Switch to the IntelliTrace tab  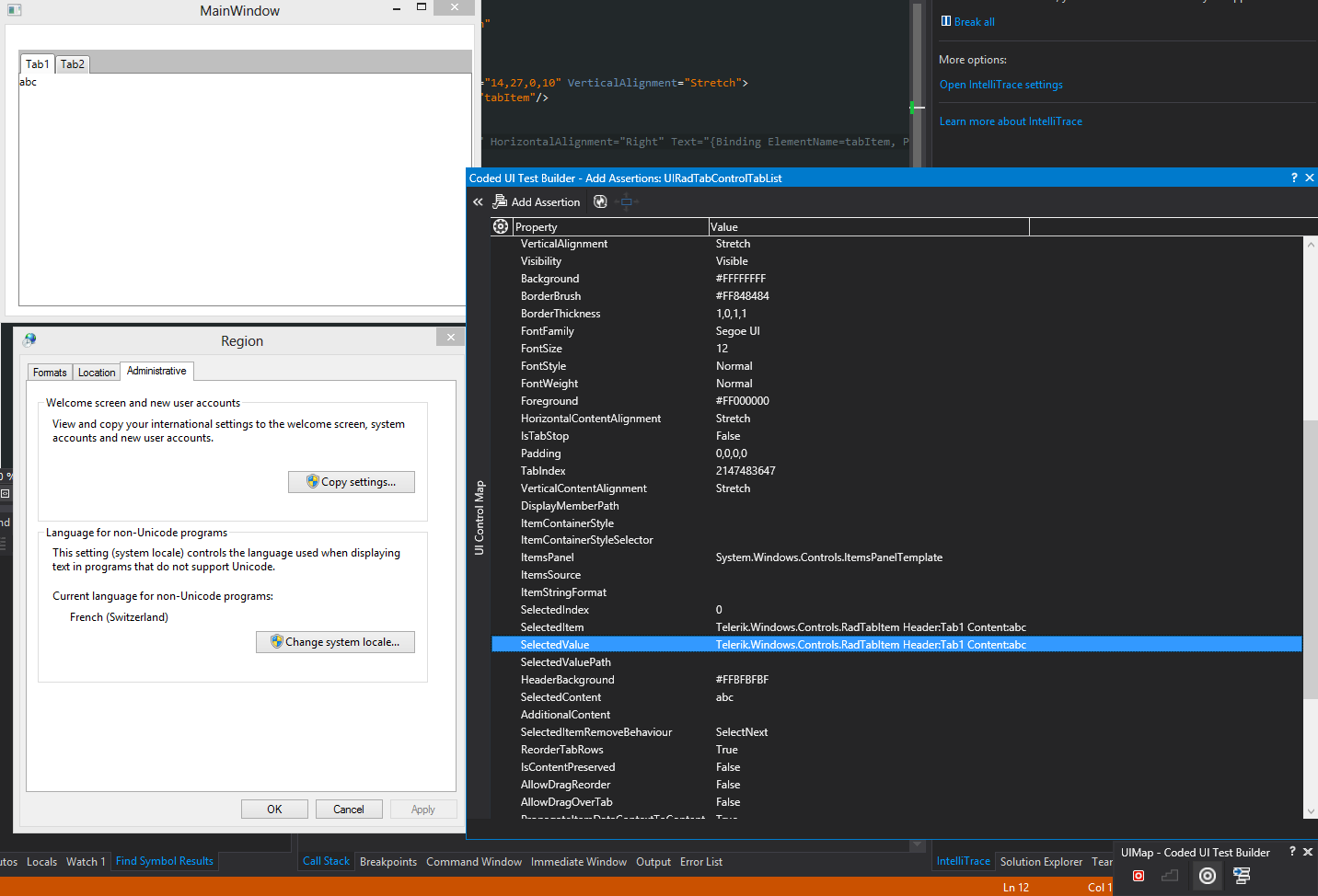[963, 861]
